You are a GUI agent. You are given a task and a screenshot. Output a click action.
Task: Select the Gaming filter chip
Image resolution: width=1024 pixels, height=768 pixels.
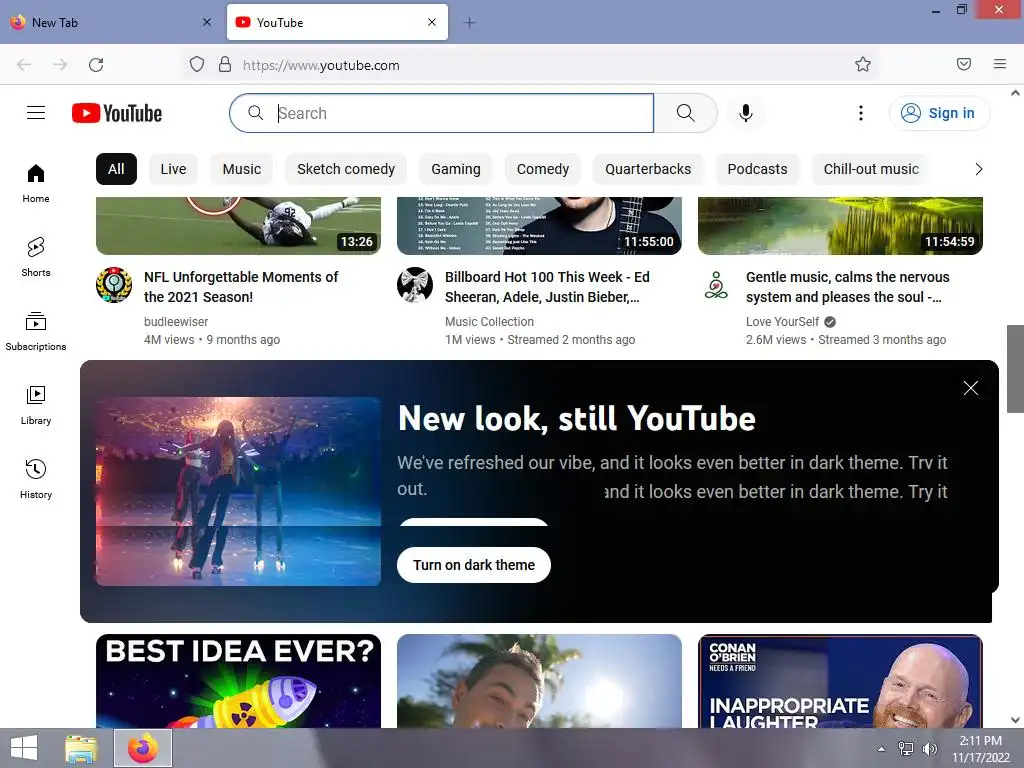click(456, 169)
